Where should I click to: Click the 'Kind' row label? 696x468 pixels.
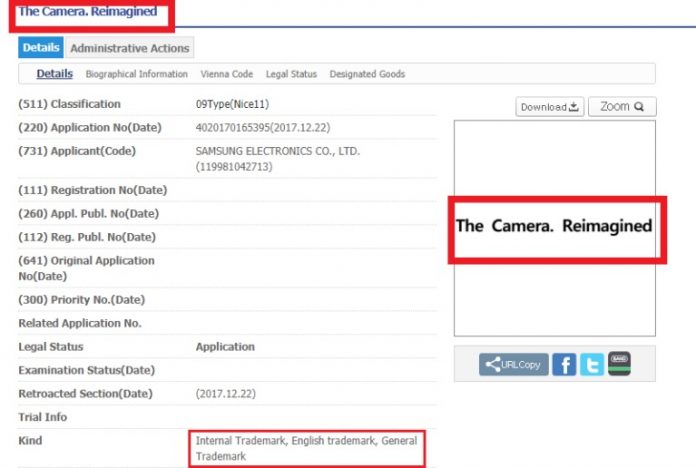coord(30,441)
